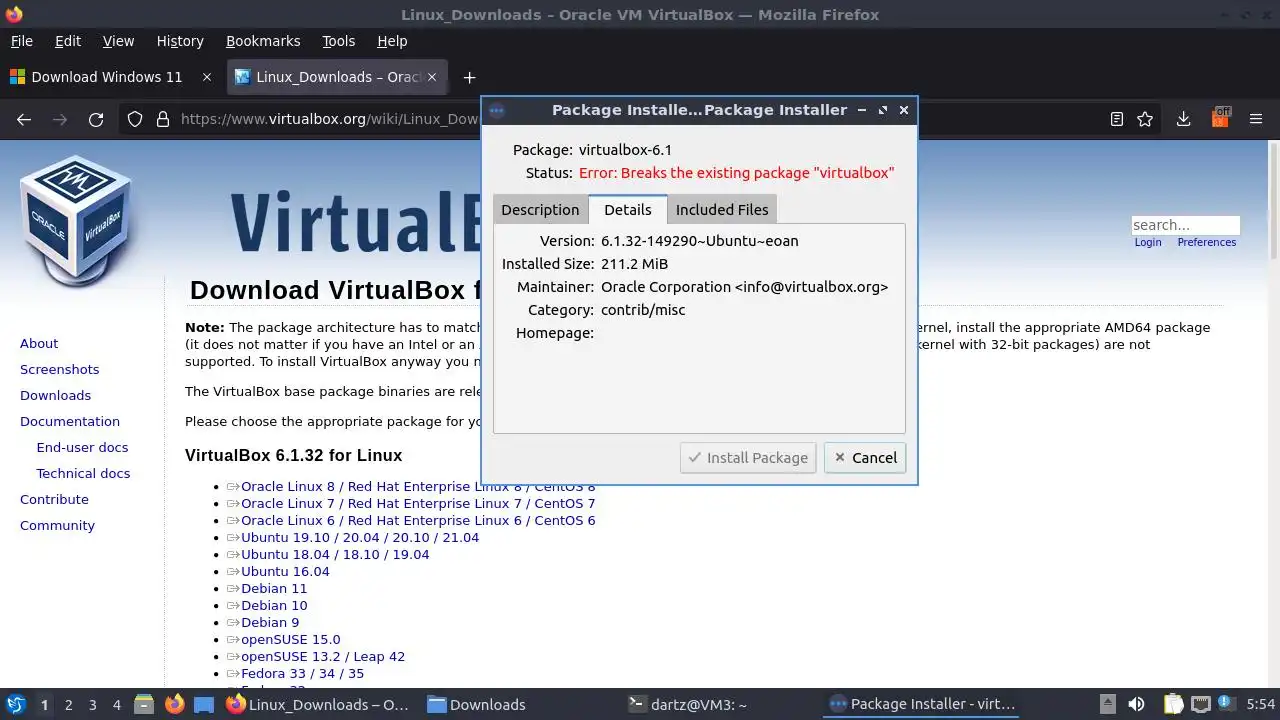Reload the VirtualBox page
The image size is (1280, 720).
pyautogui.click(x=96, y=119)
